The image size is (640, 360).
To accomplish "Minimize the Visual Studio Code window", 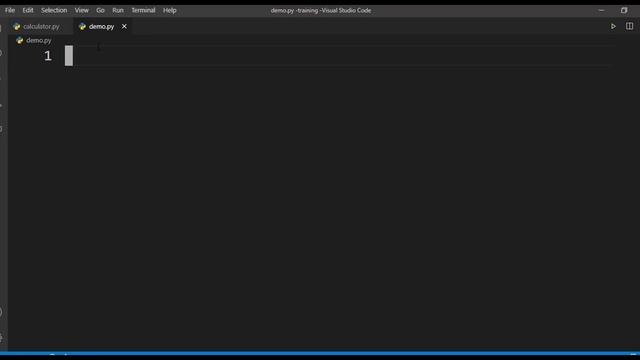I will pos(602,10).
